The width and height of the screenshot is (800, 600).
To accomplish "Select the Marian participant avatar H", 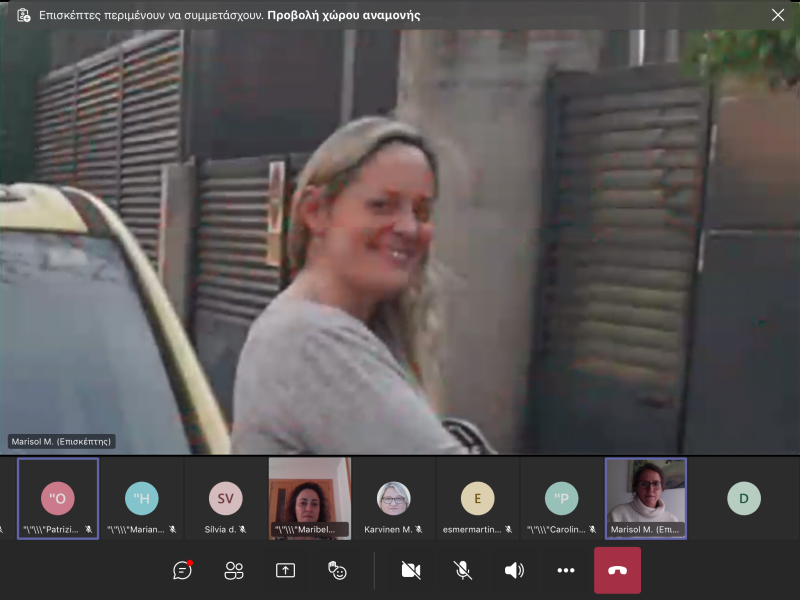I will pos(142,498).
